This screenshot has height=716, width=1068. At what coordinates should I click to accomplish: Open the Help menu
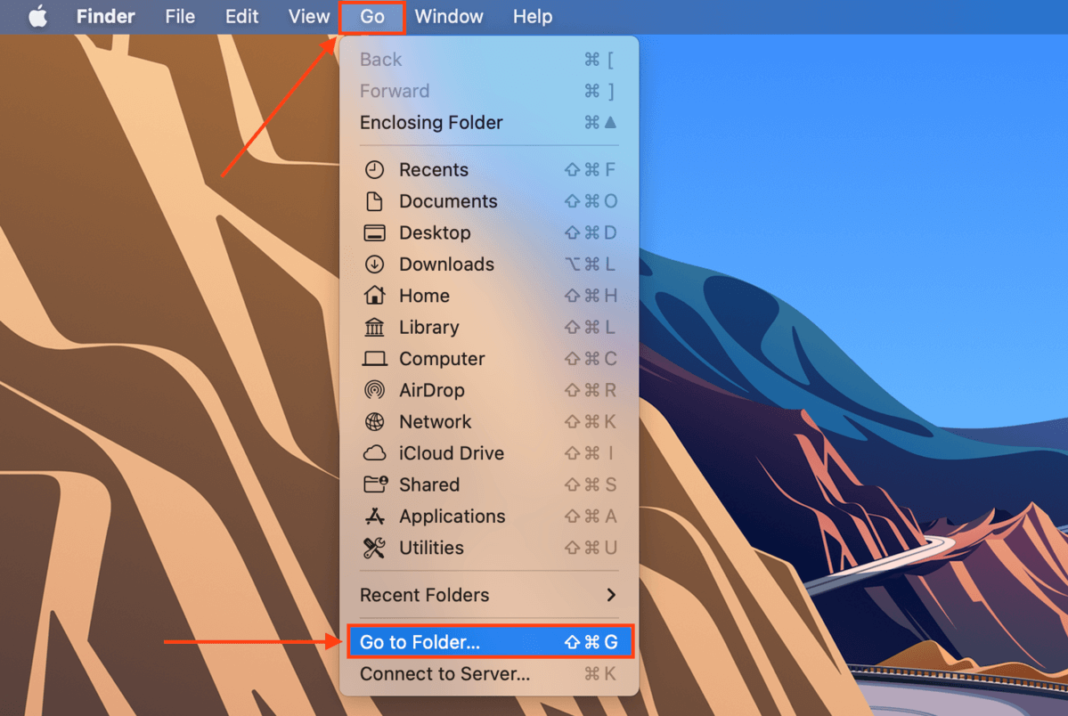coord(532,16)
